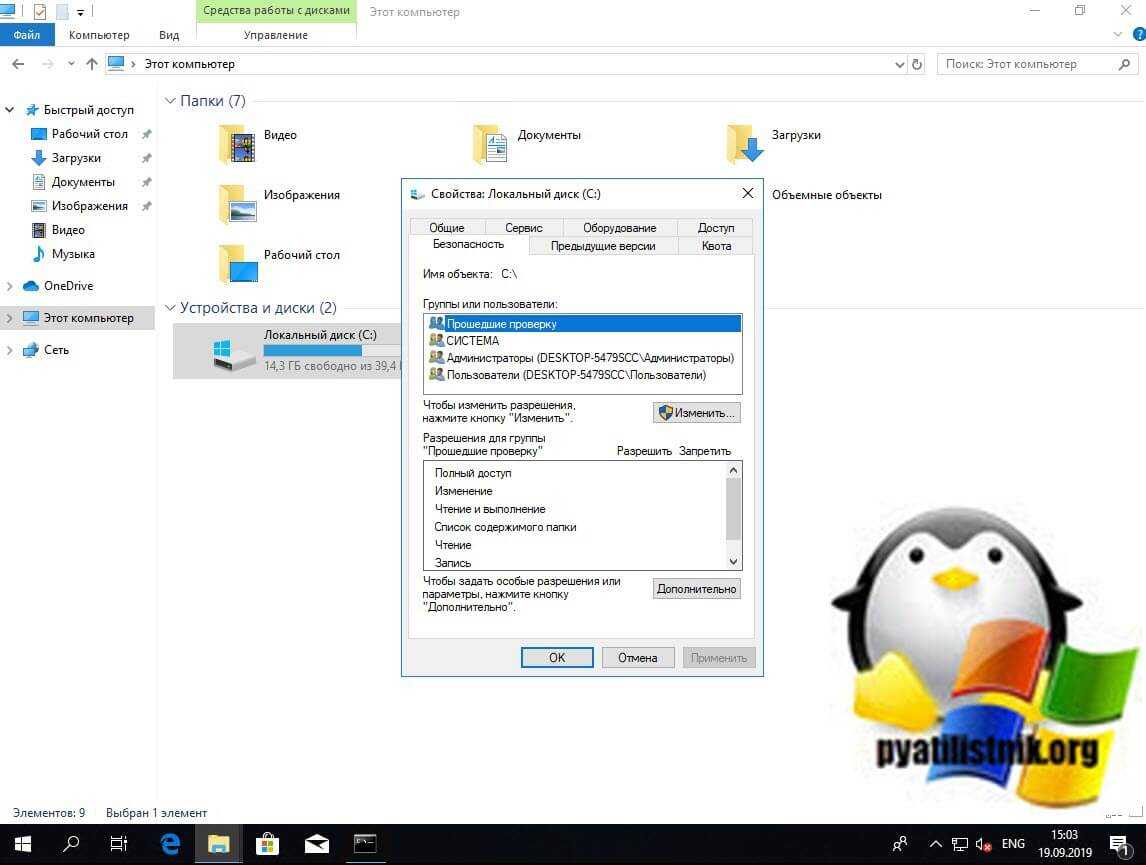Open the People icon in the taskbar
Image resolution: width=1146 pixels, height=865 pixels.
(x=900, y=845)
